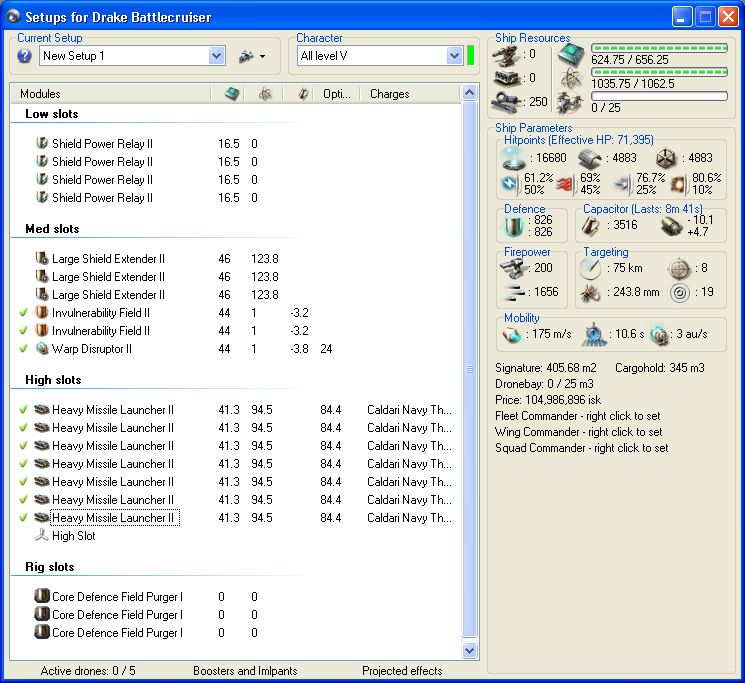Click the warp speed mobility icon
The height and width of the screenshot is (683, 745).
tap(659, 334)
